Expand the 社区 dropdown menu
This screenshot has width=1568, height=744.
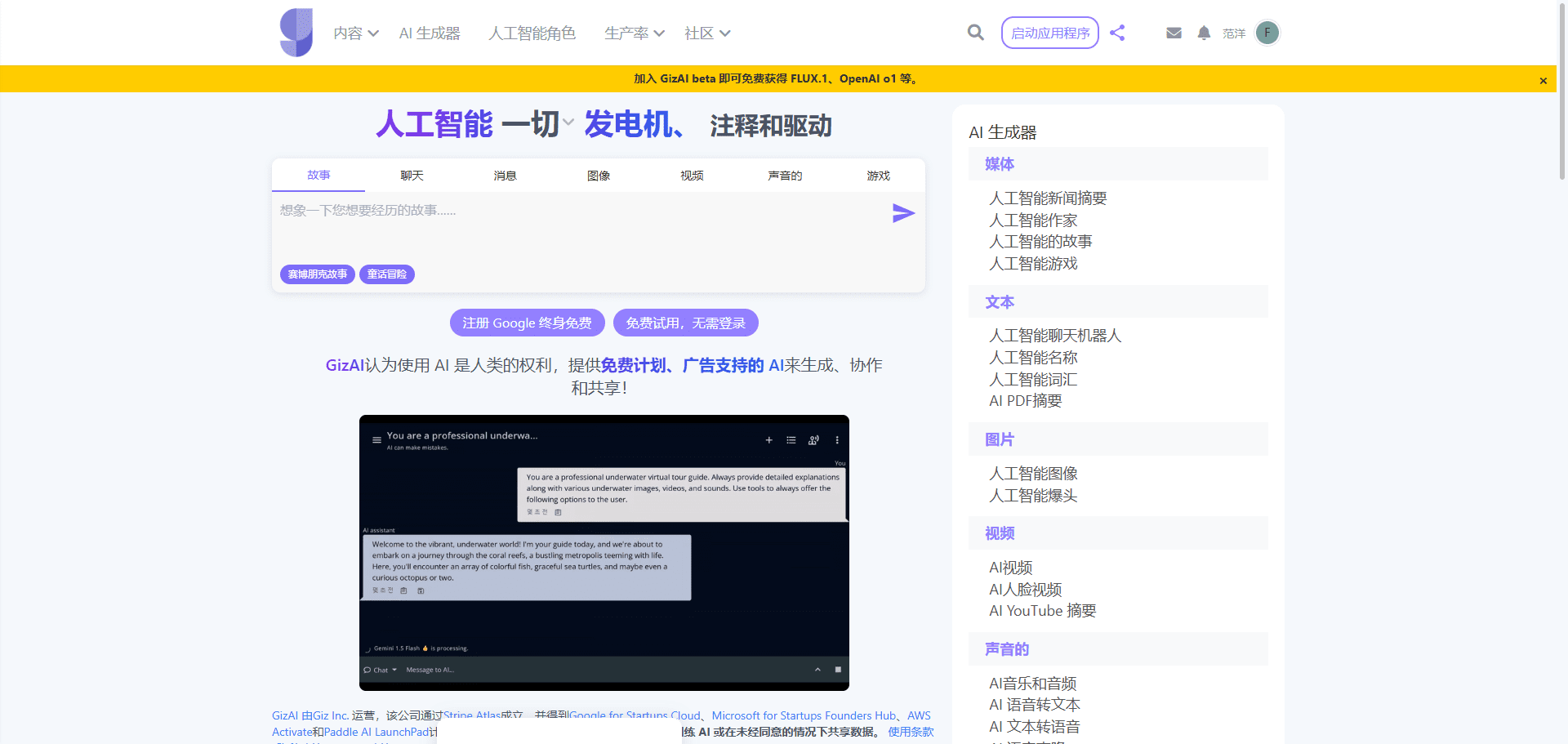[x=707, y=33]
